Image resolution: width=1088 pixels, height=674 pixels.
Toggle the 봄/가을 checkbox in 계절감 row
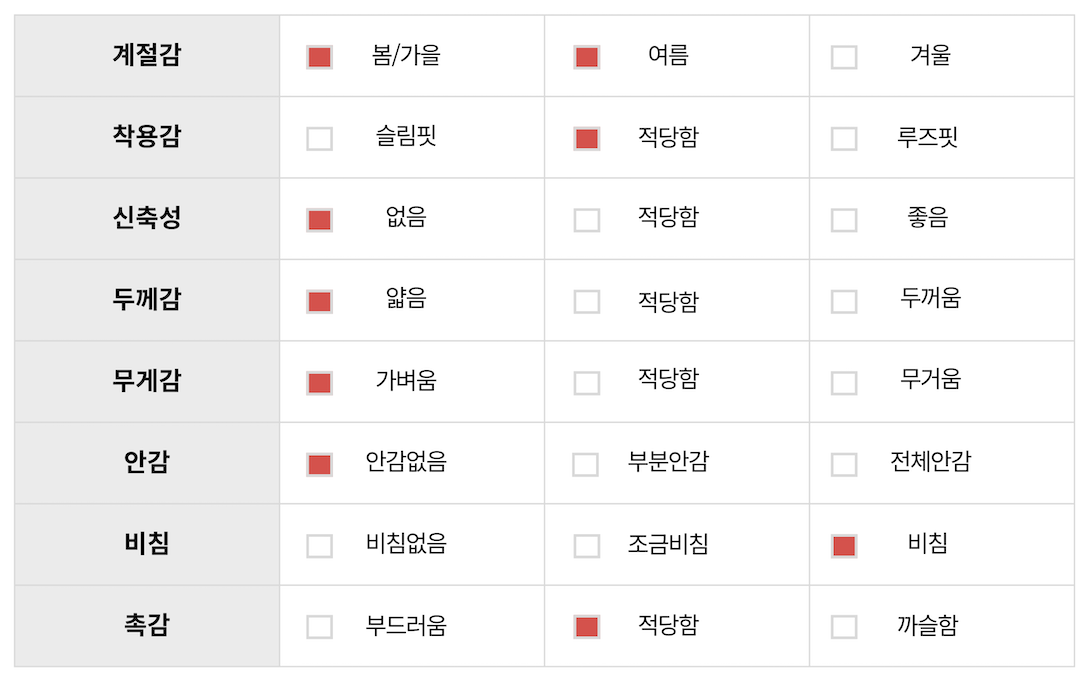(x=319, y=57)
